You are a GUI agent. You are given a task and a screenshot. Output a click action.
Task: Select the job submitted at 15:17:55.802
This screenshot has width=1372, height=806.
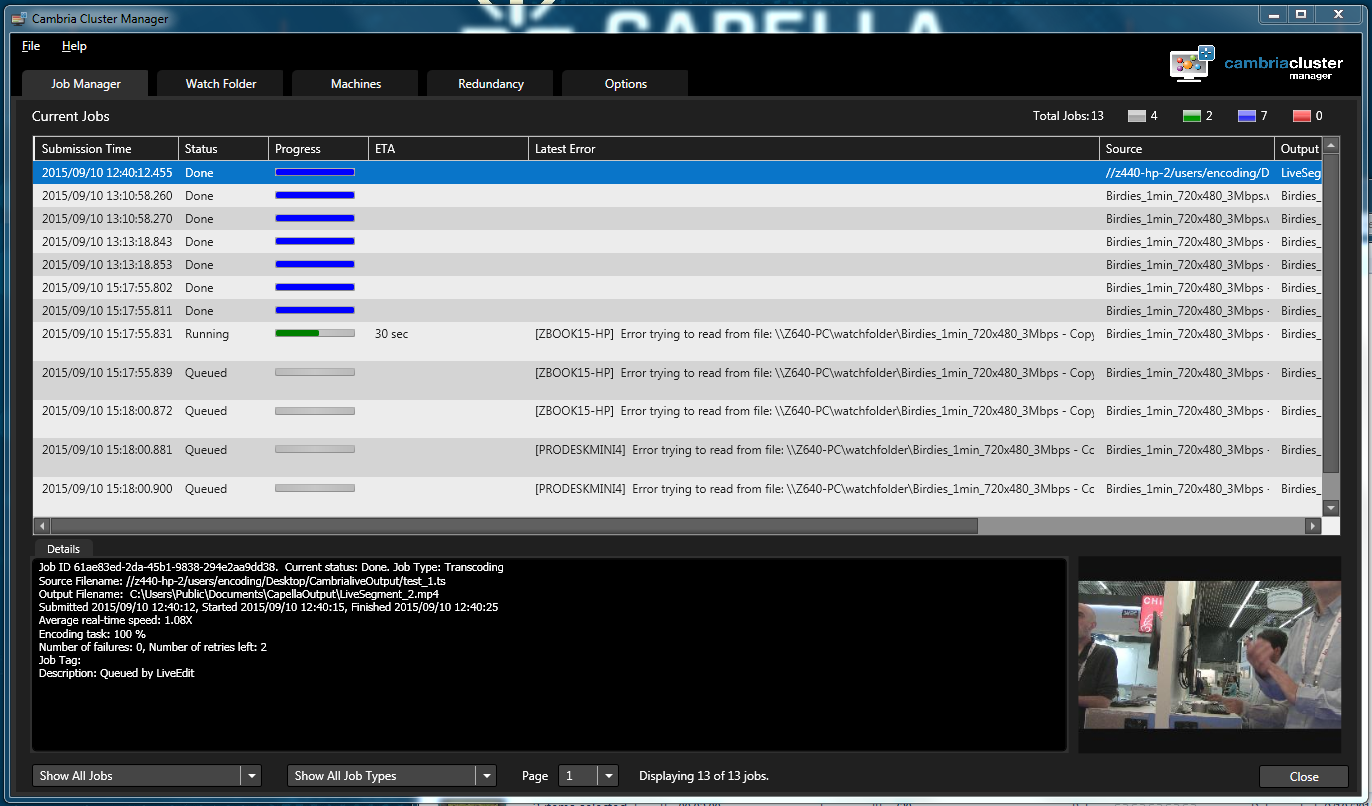point(678,288)
